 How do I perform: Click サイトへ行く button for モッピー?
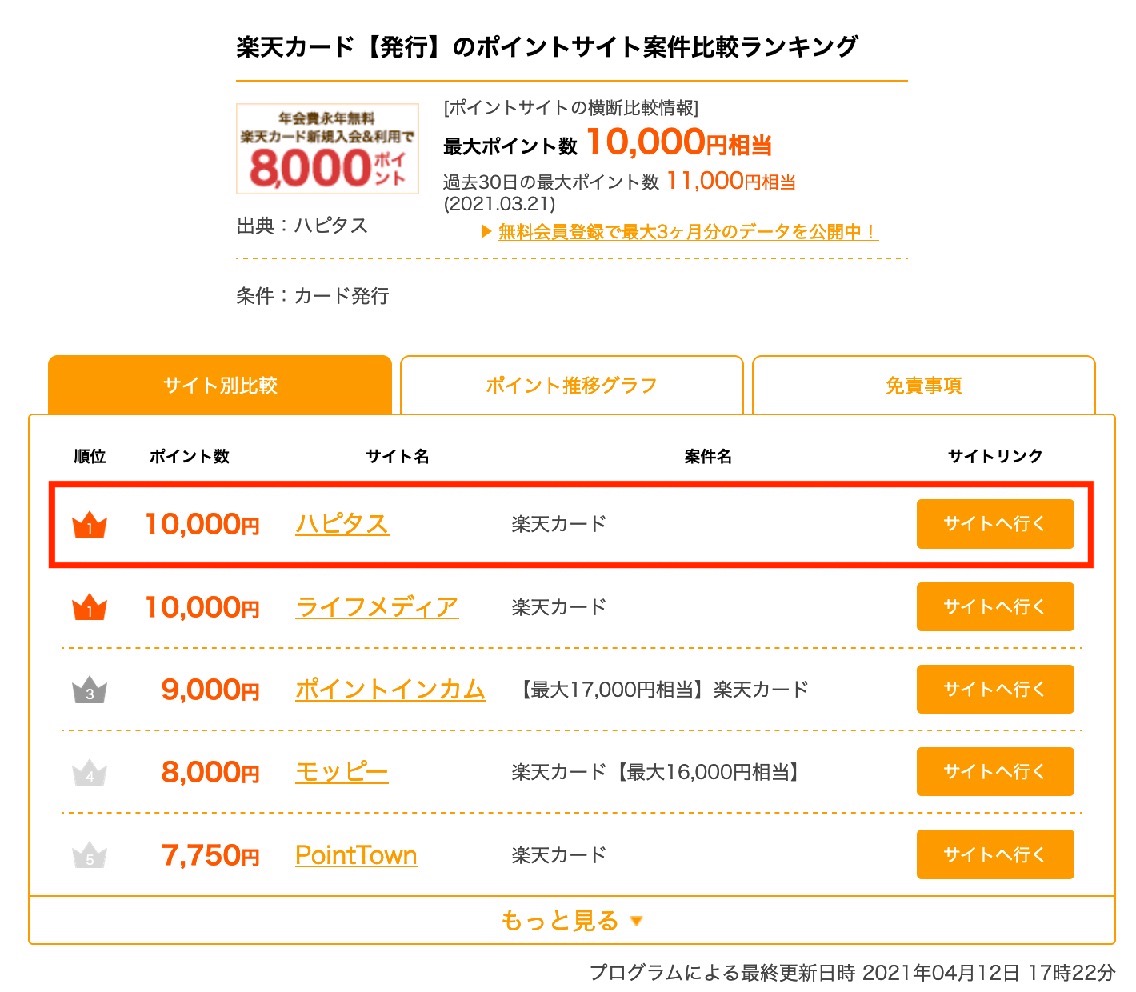coord(995,772)
